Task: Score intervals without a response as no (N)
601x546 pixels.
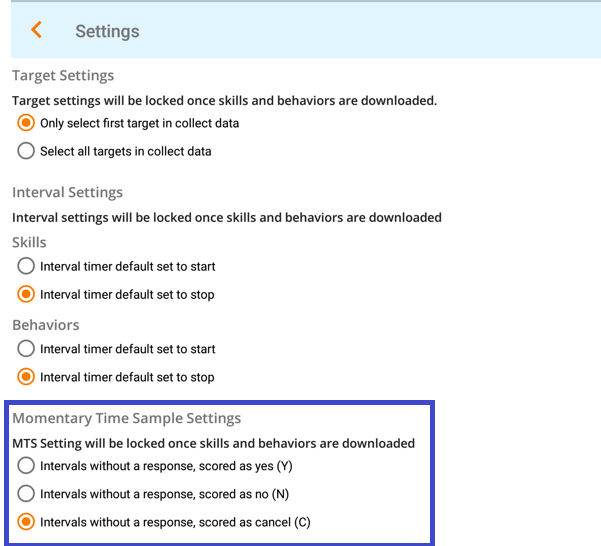Action: click(26, 493)
